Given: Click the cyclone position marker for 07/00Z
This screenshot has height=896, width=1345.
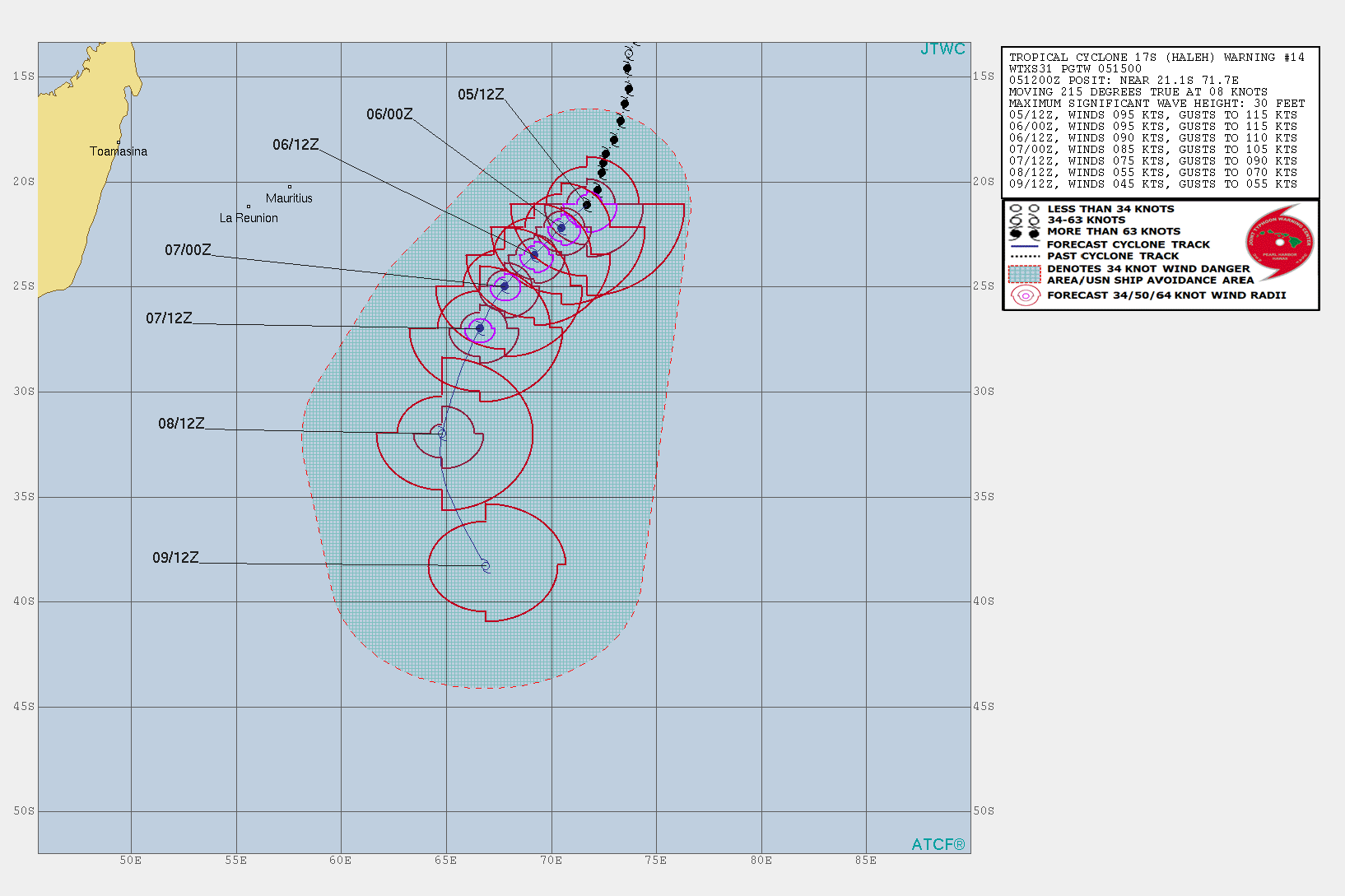Looking at the screenshot, I should click(505, 286).
